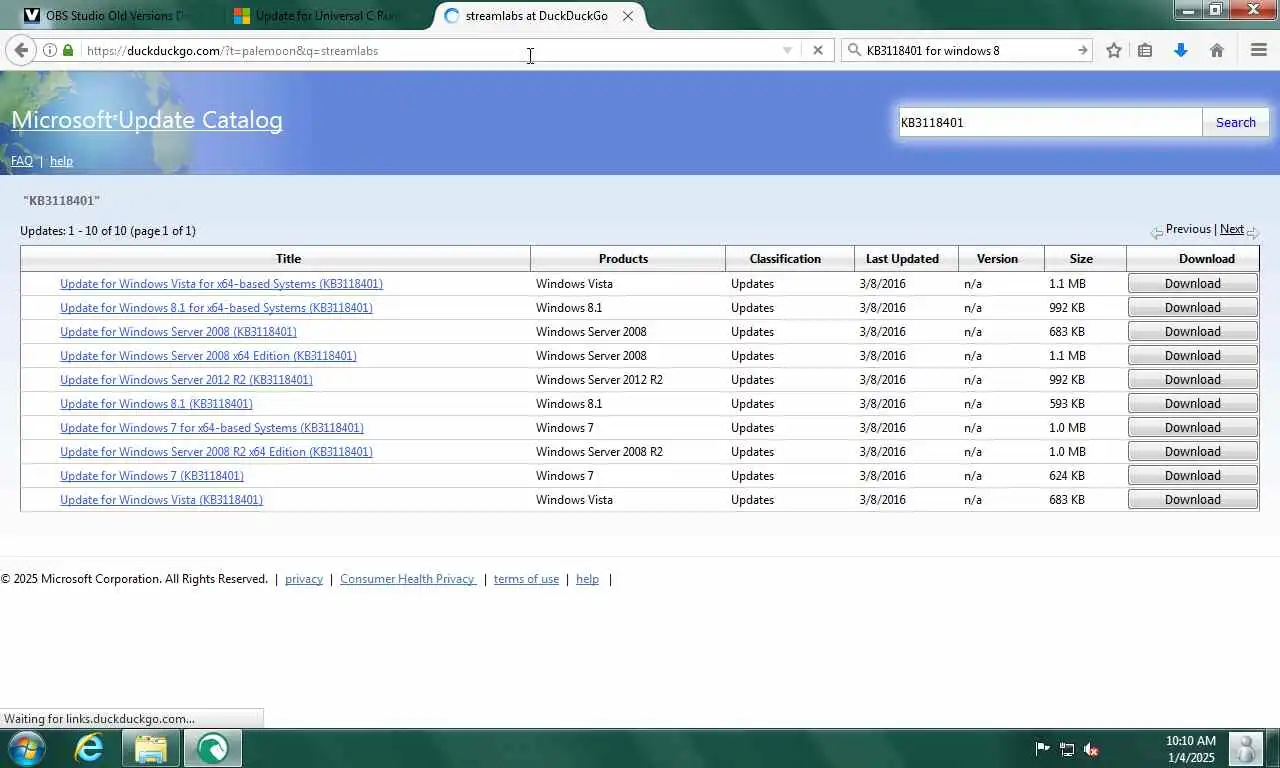Open the privacy footer link
This screenshot has width=1280, height=768.
pyautogui.click(x=304, y=579)
